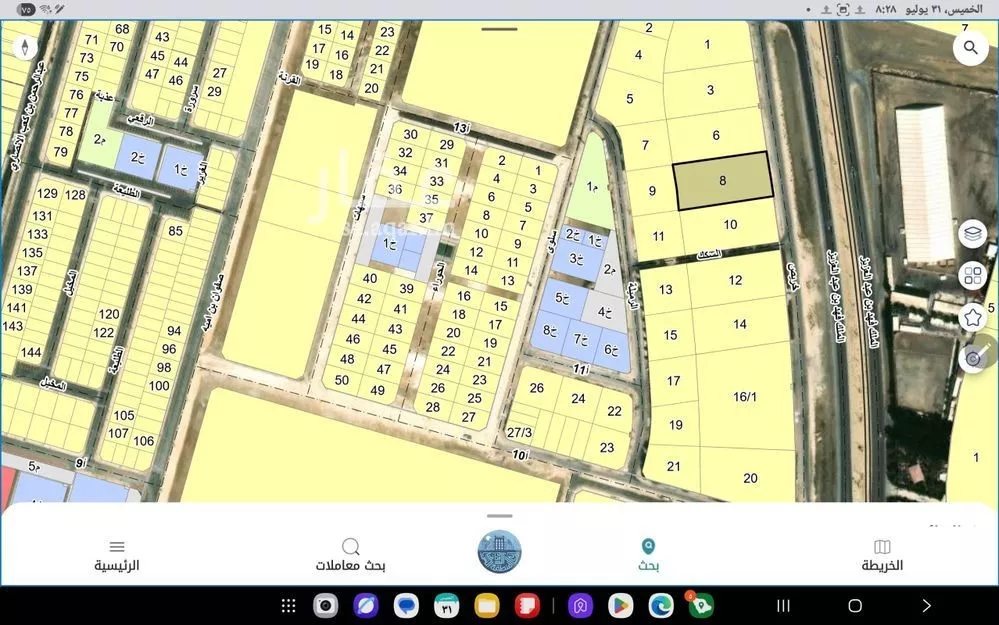Viewport: 999px width, 625px height.
Task: Tap the measure tool button below the star
Action: [x=972, y=358]
